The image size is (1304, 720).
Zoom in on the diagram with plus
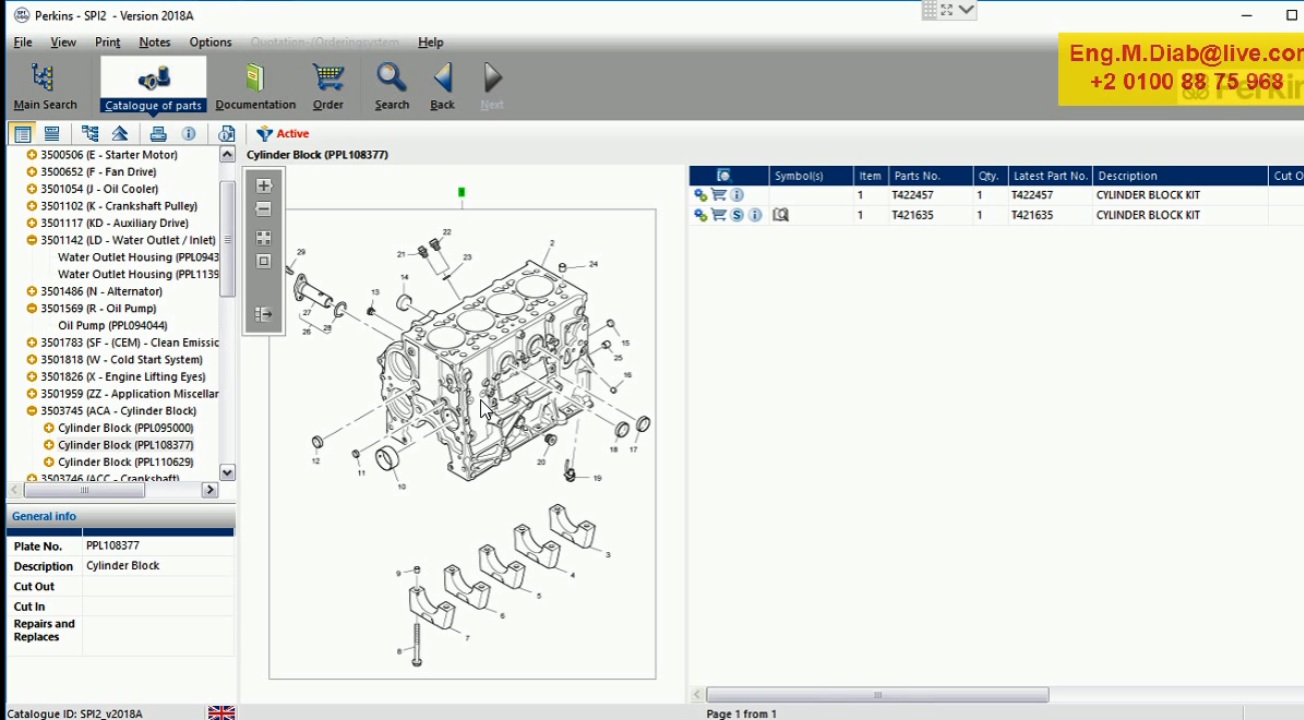pos(264,186)
